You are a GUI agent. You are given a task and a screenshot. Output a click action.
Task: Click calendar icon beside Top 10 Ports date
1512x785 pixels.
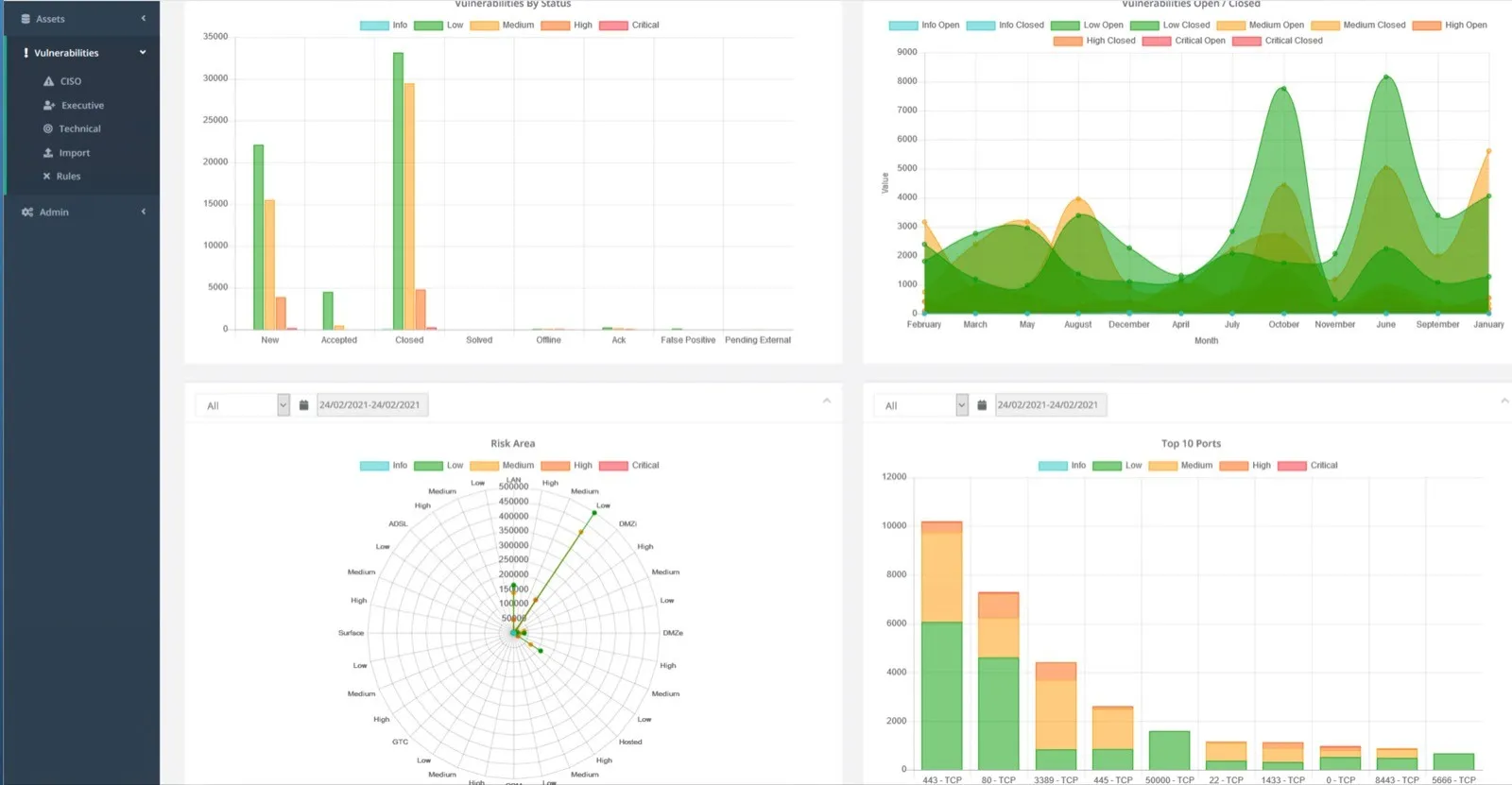point(982,405)
